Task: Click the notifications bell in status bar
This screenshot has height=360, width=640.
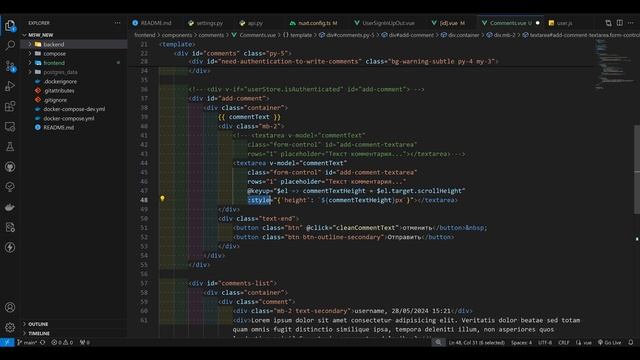Action: point(631,342)
